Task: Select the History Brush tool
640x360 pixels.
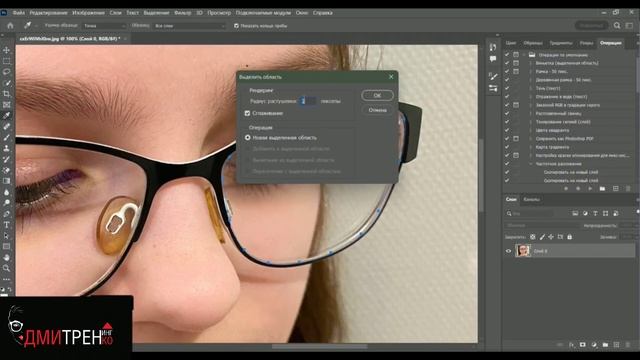Action: pyautogui.click(x=7, y=159)
